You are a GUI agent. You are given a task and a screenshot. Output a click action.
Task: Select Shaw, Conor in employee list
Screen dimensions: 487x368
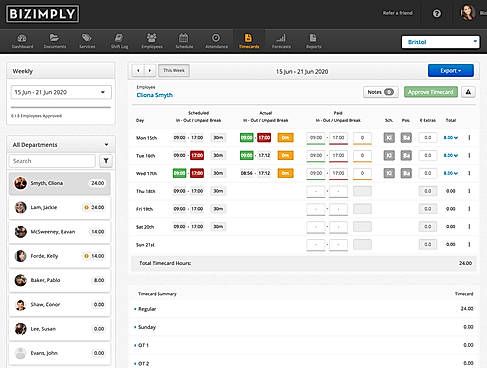click(x=60, y=305)
